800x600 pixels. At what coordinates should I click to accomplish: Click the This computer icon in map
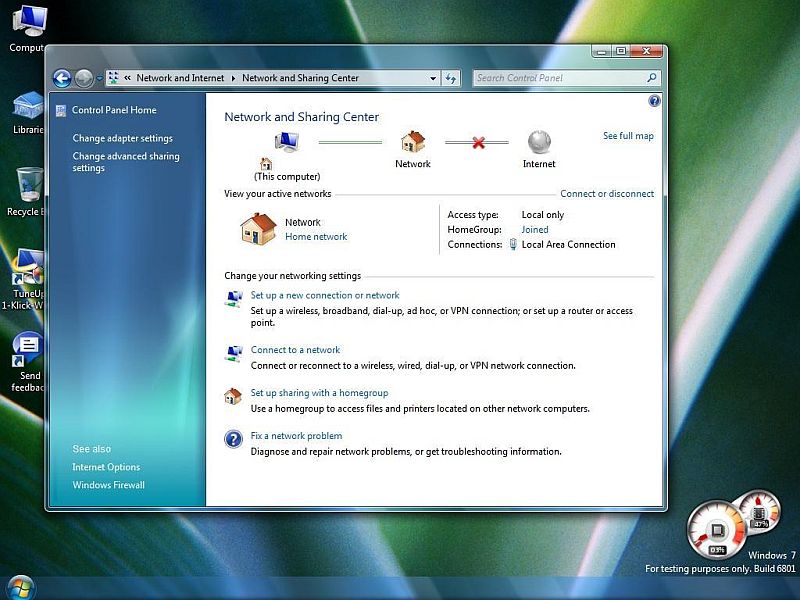tap(287, 141)
